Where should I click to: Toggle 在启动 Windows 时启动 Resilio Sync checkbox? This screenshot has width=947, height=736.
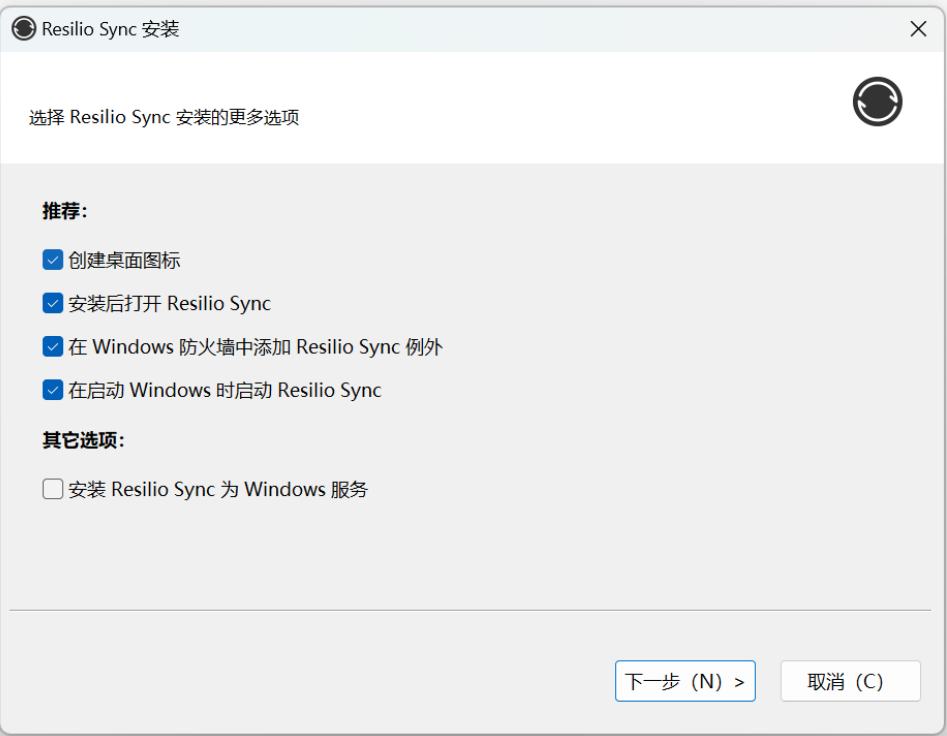pyautogui.click(x=53, y=390)
